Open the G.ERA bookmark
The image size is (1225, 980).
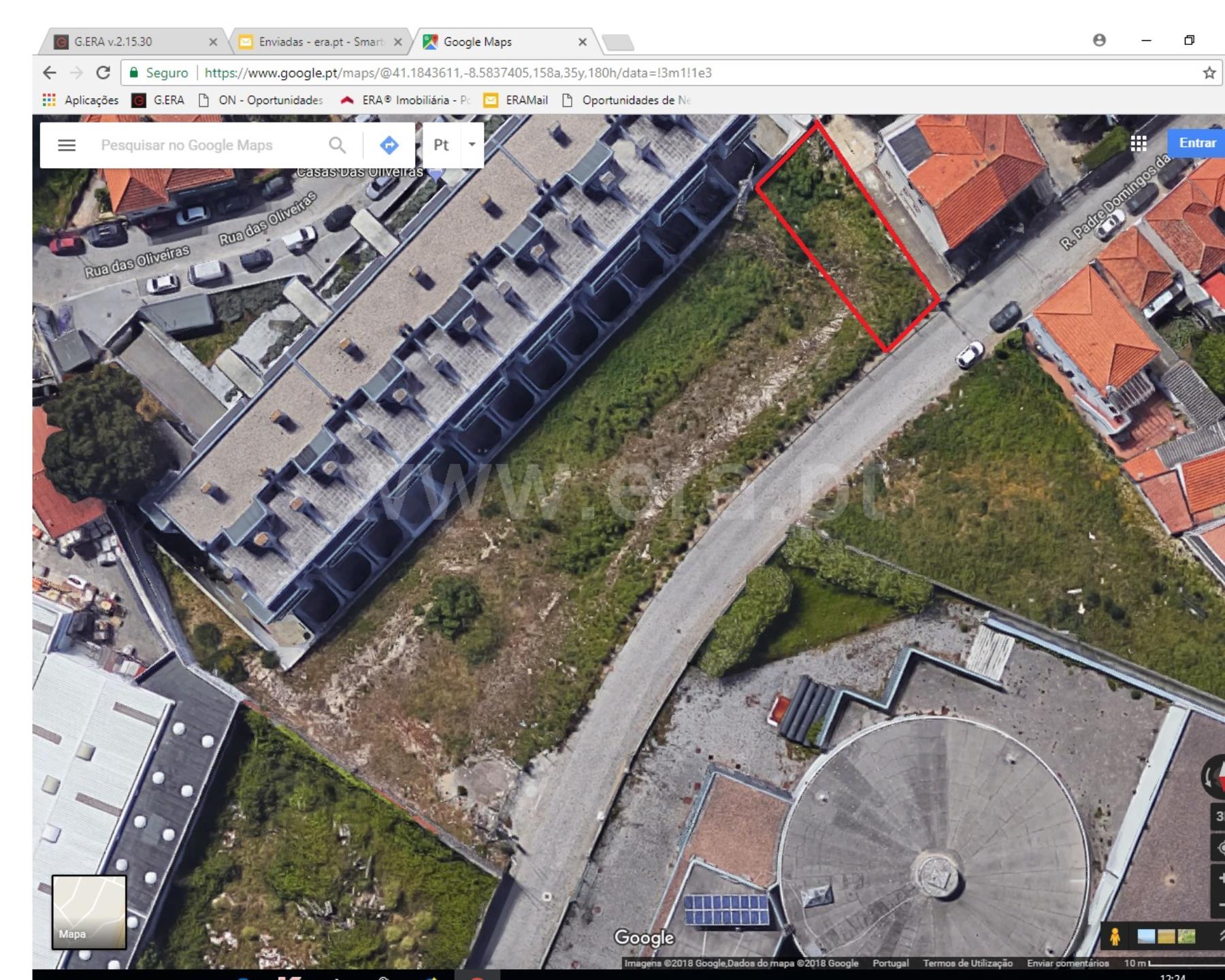tap(158, 100)
